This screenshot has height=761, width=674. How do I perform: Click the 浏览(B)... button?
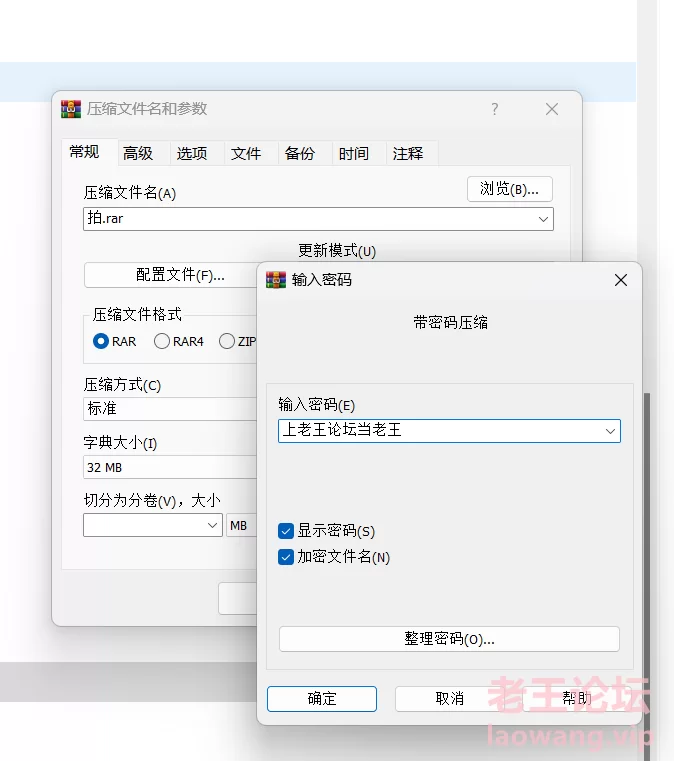tap(510, 189)
